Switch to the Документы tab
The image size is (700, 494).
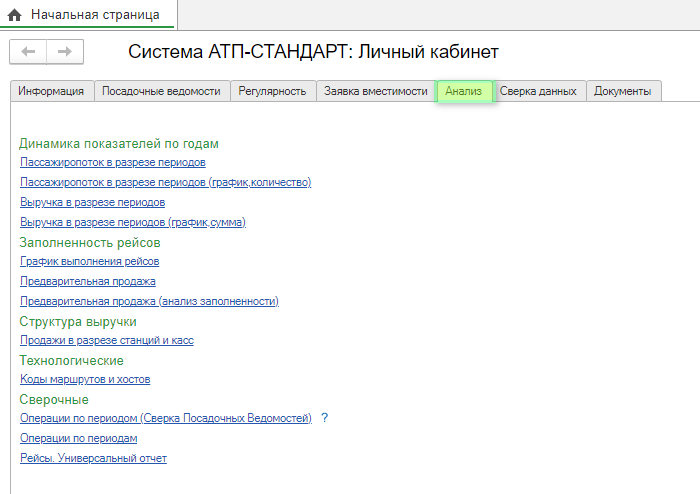(x=622, y=91)
